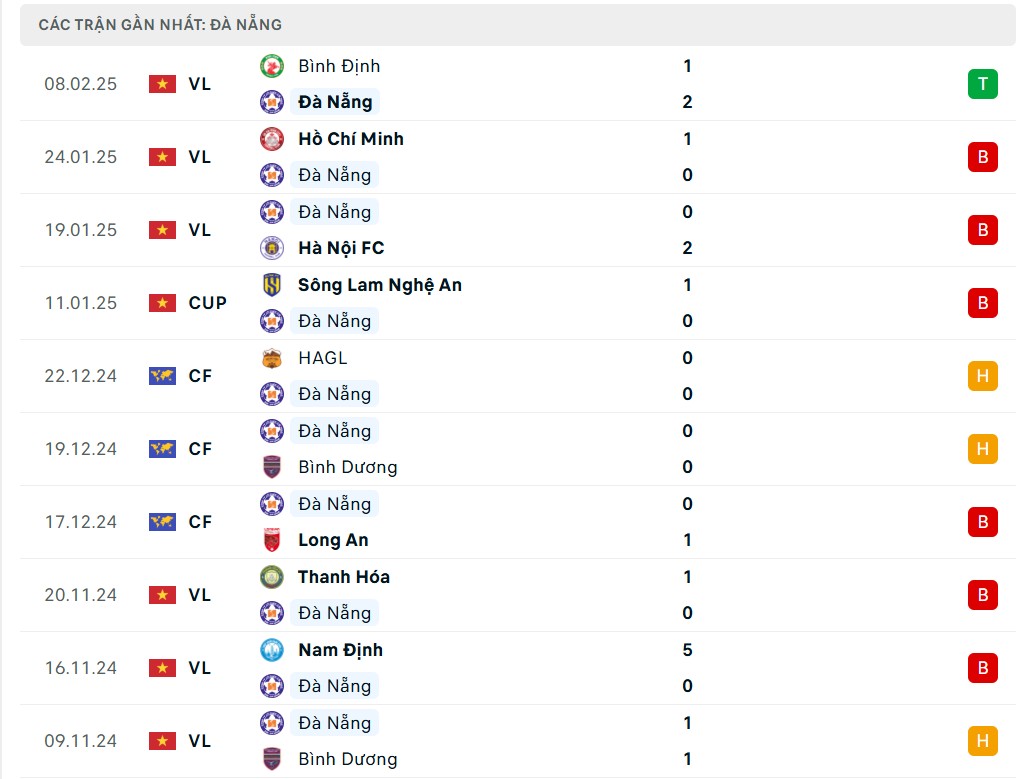The height and width of the screenshot is (779, 1028).
Task: Click the VL label on the 24.01.25 row
Action: coord(200,157)
